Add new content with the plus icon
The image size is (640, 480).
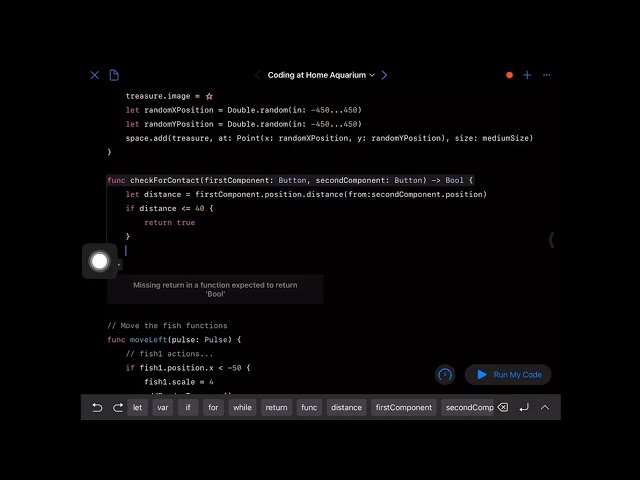(527, 75)
